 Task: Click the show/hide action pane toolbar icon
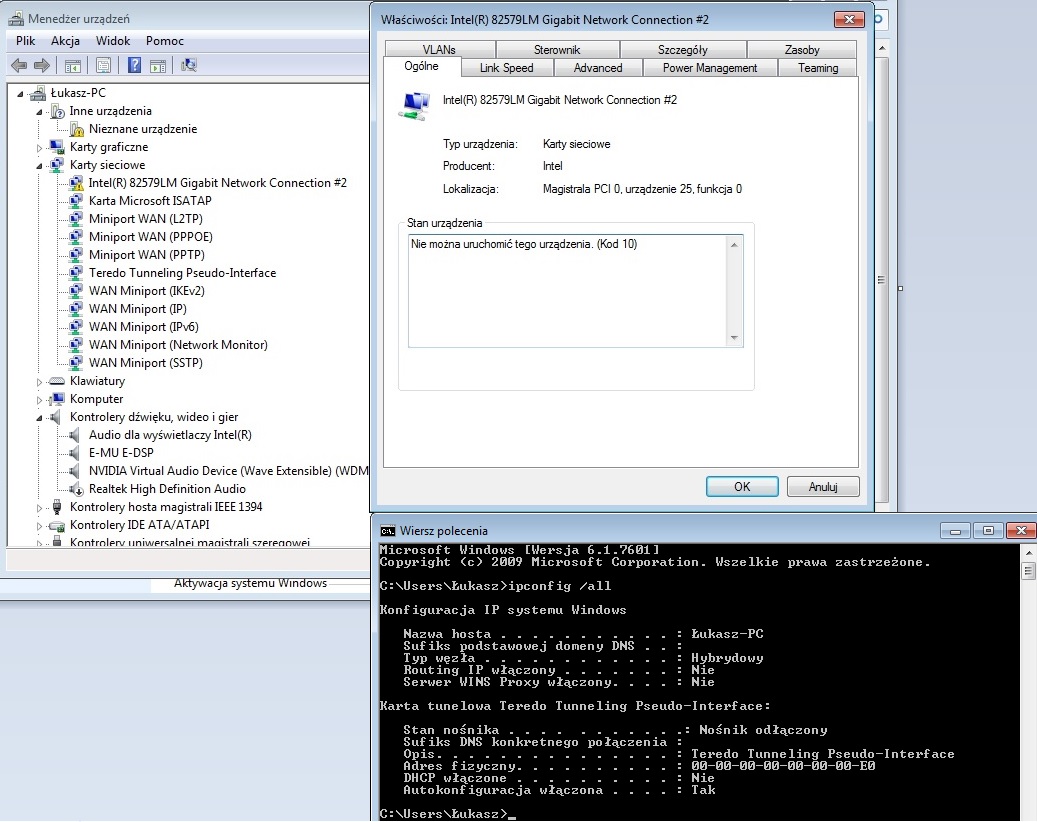pyautogui.click(x=157, y=65)
